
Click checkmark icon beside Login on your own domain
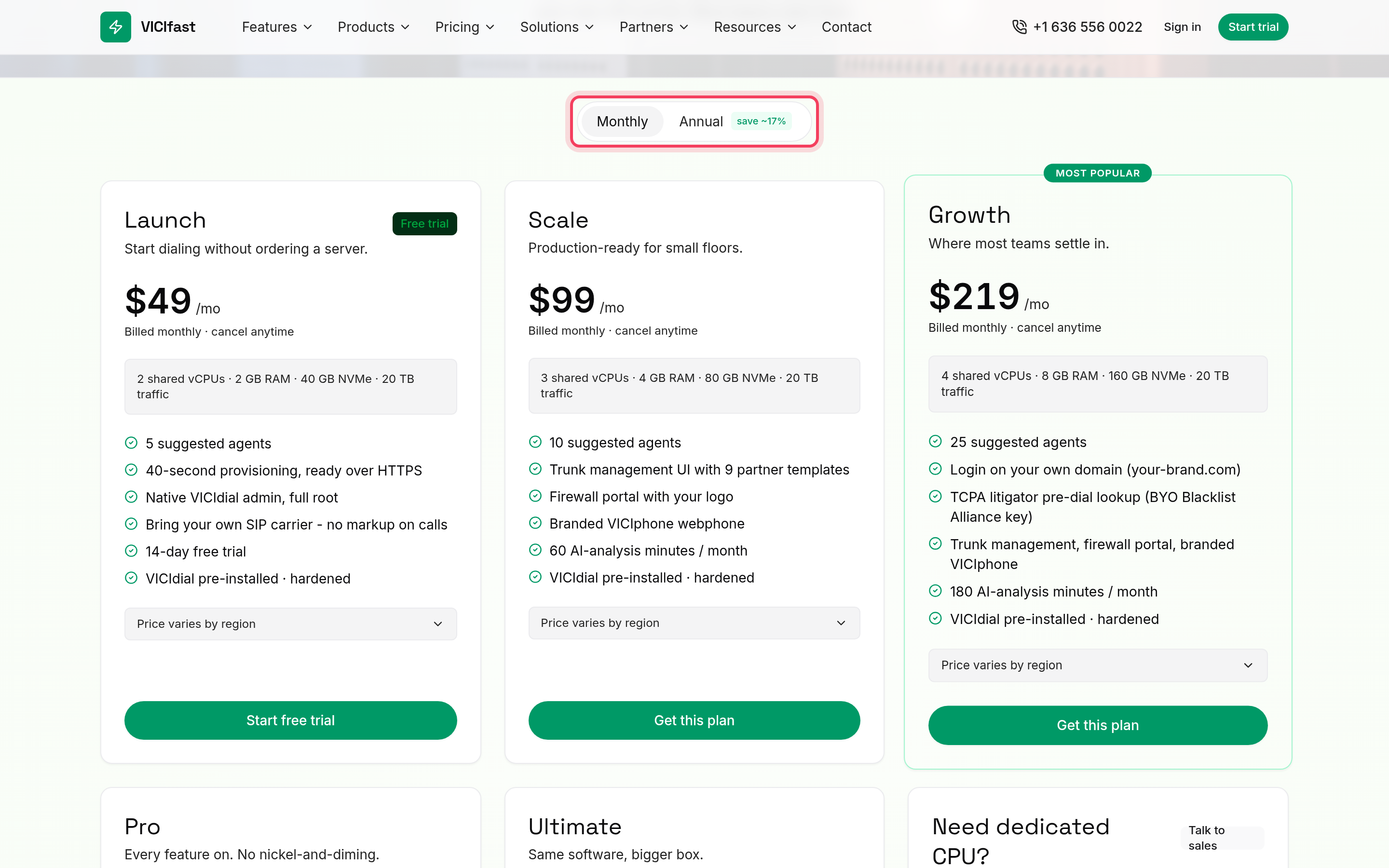pos(935,468)
